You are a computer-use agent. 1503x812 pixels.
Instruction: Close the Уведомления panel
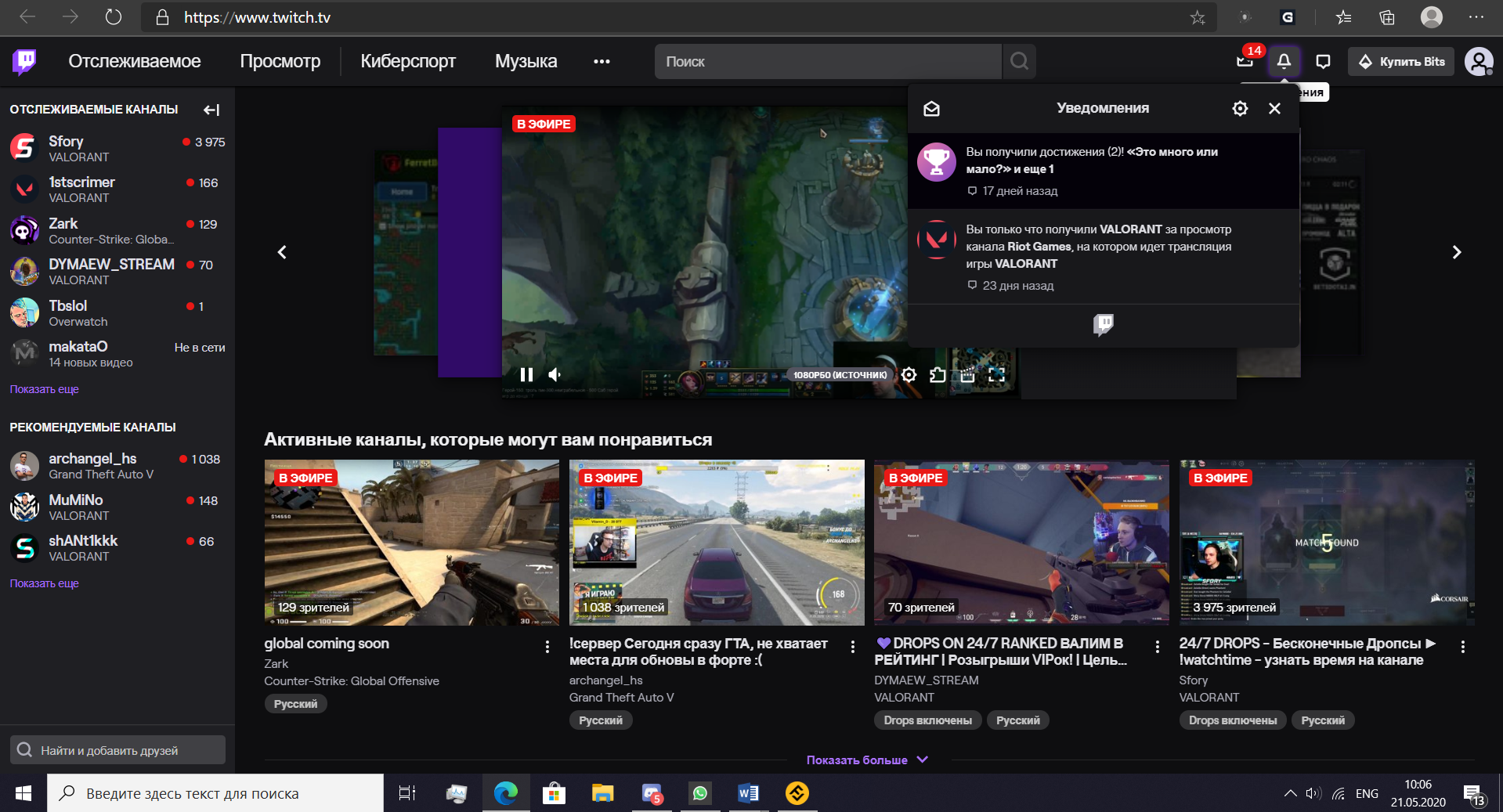click(1274, 109)
